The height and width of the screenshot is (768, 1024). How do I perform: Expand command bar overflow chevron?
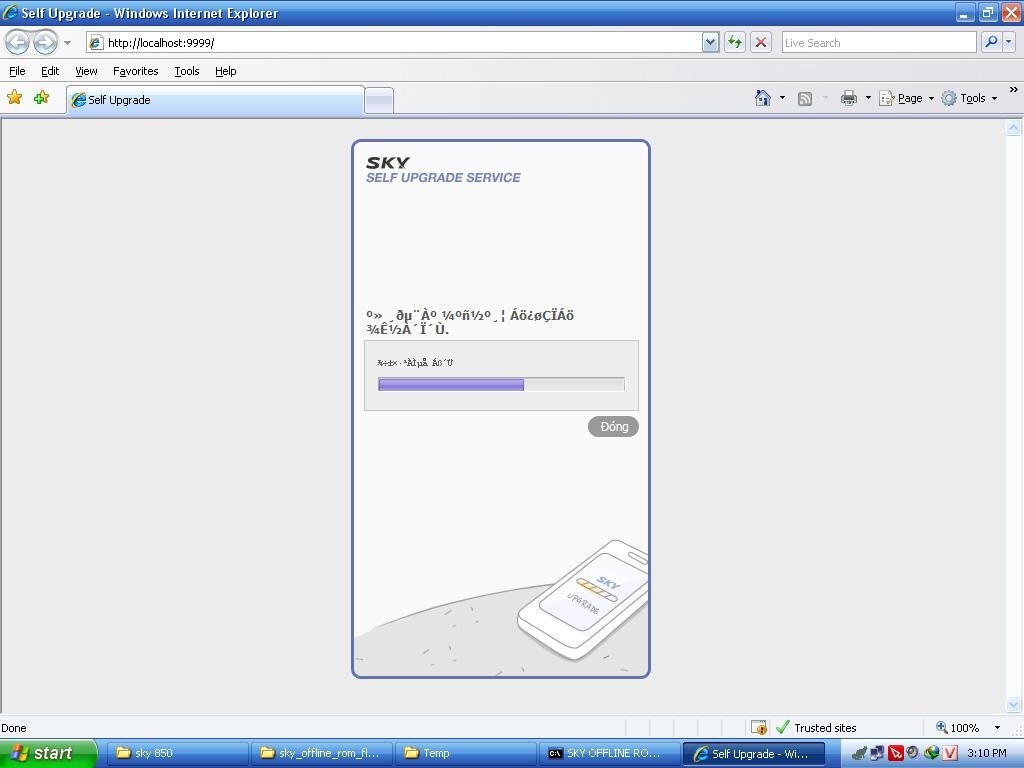[x=1014, y=90]
